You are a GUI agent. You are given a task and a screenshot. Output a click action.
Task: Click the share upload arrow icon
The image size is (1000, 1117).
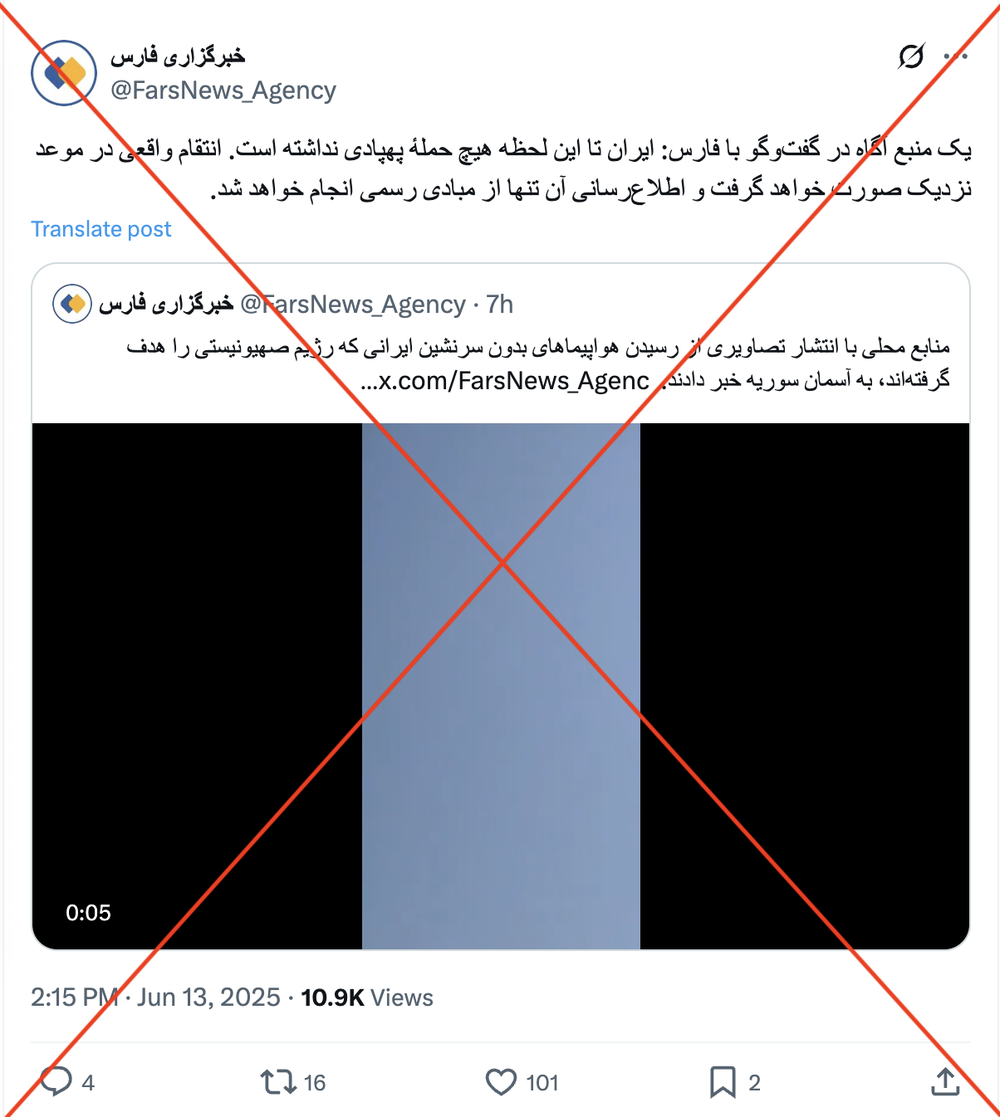945,1081
